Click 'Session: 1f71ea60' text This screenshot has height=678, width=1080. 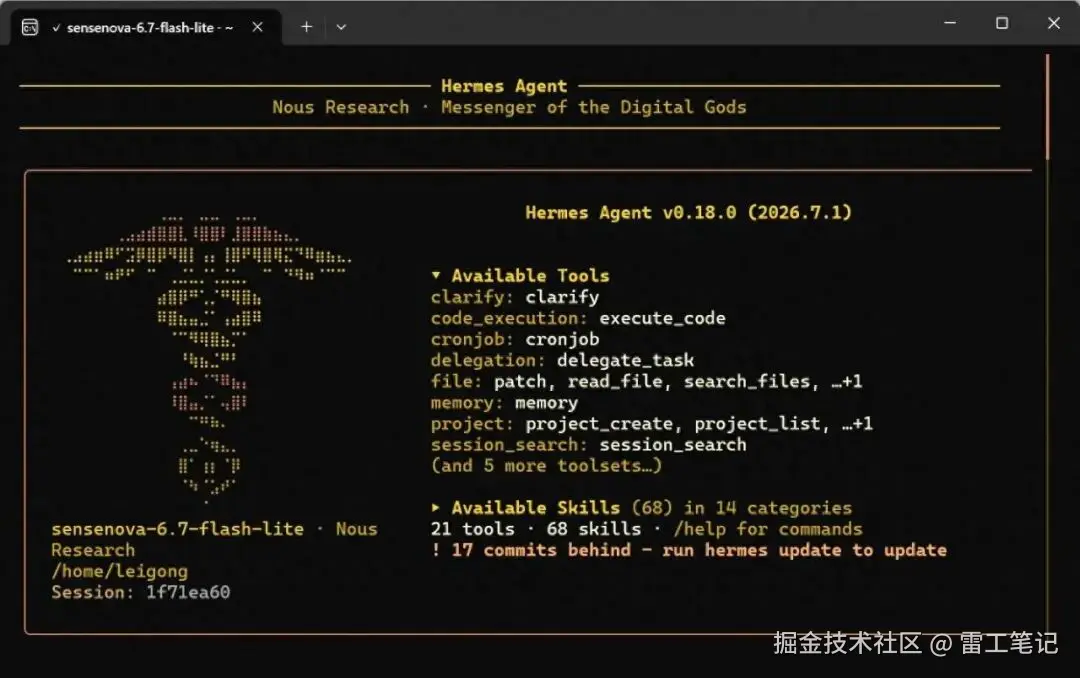(x=141, y=593)
